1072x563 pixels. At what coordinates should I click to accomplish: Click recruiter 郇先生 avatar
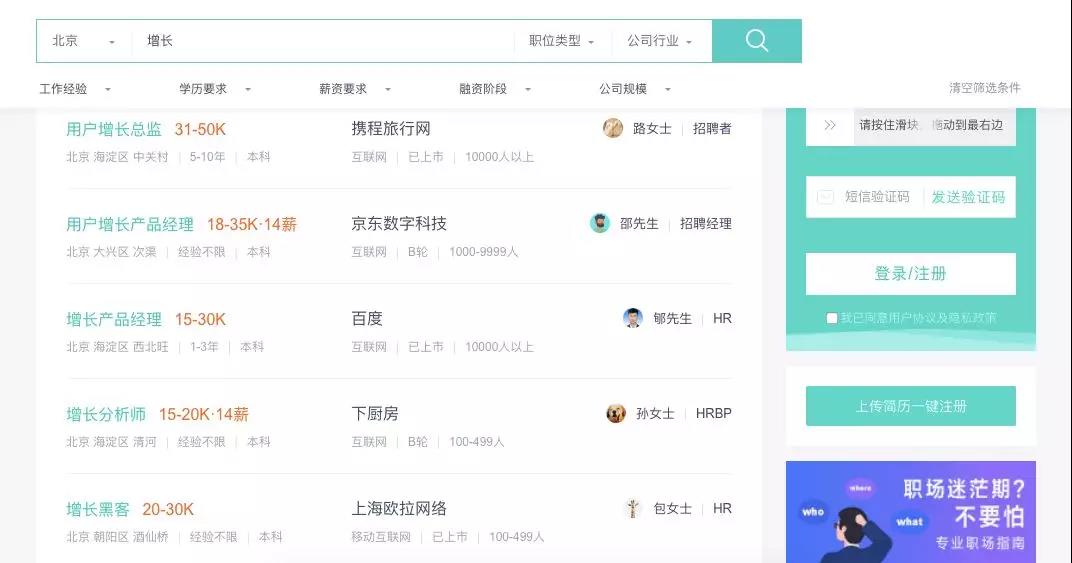point(633,318)
